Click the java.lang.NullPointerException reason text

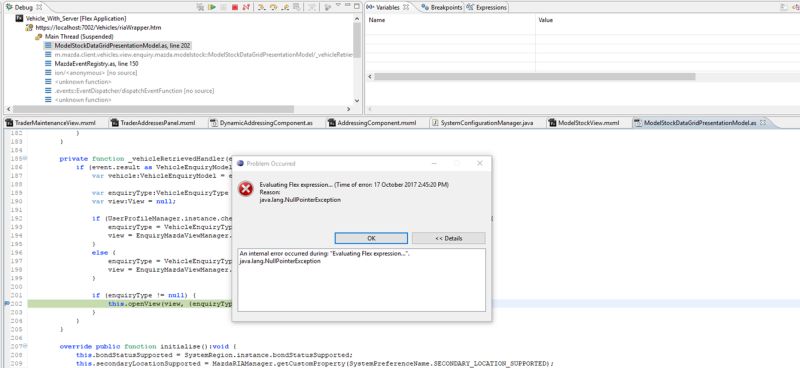point(300,200)
